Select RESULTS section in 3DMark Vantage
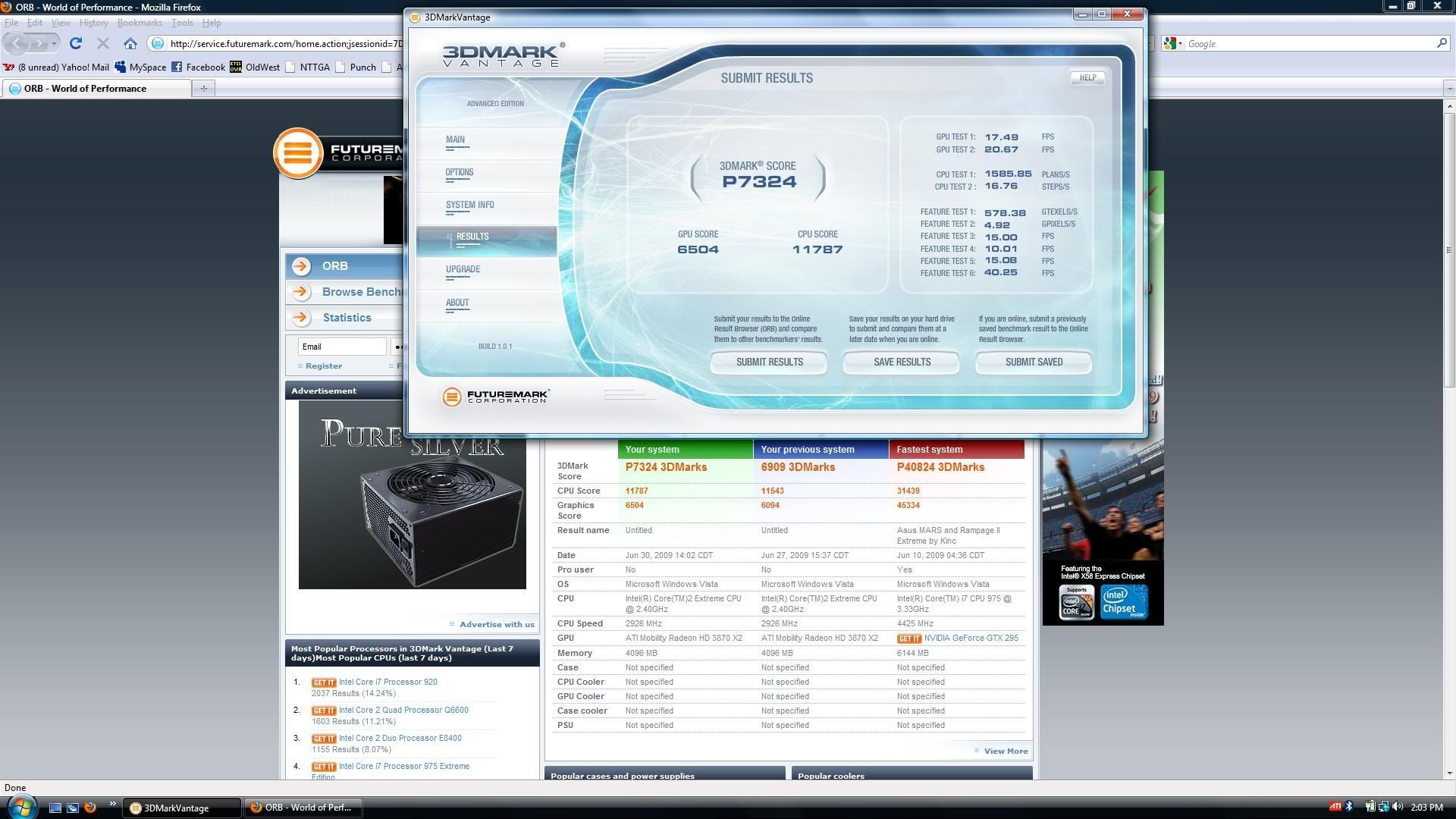1456x819 pixels. point(486,240)
